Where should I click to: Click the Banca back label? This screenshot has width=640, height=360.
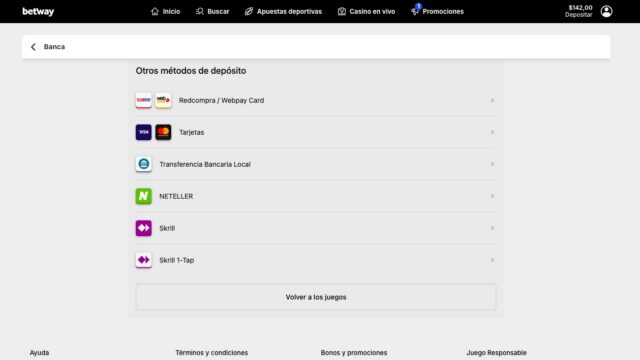coord(54,47)
